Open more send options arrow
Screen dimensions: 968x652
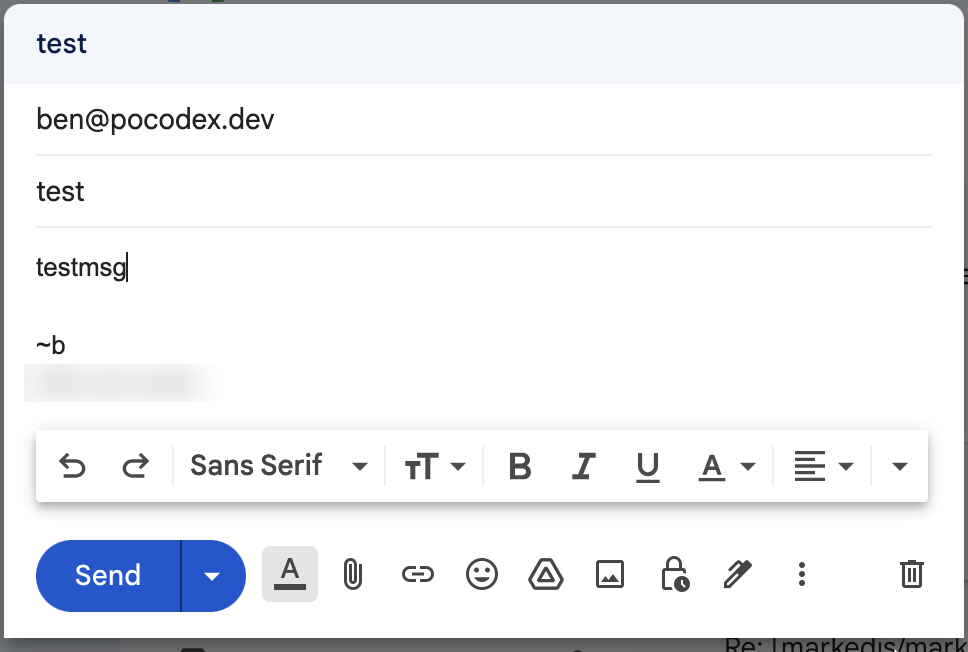coord(212,576)
